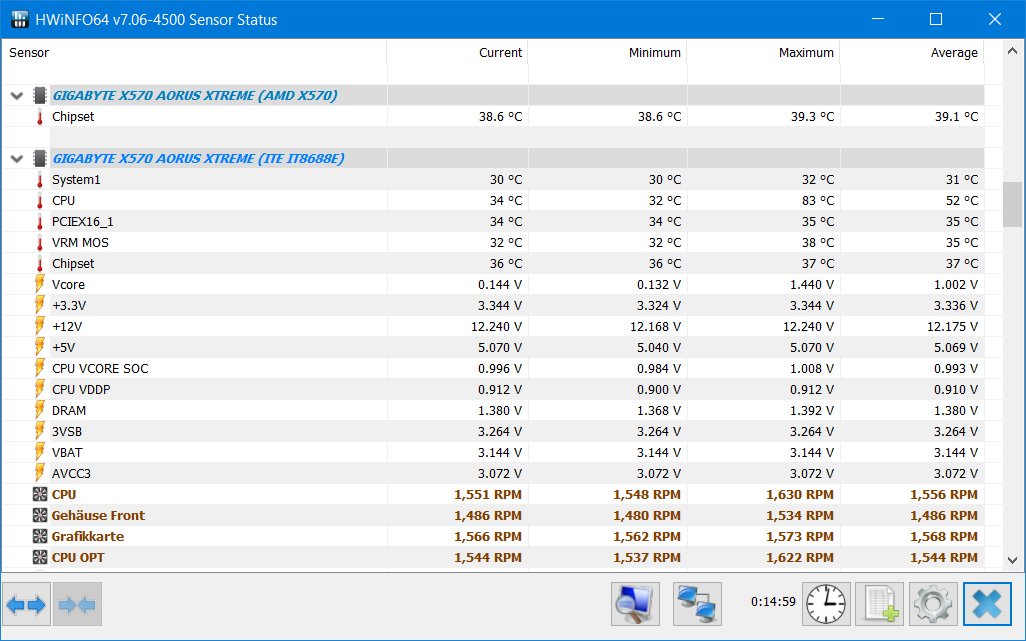1026x641 pixels.
Task: Click the System1 average 31 °C value
Action: (x=962, y=180)
